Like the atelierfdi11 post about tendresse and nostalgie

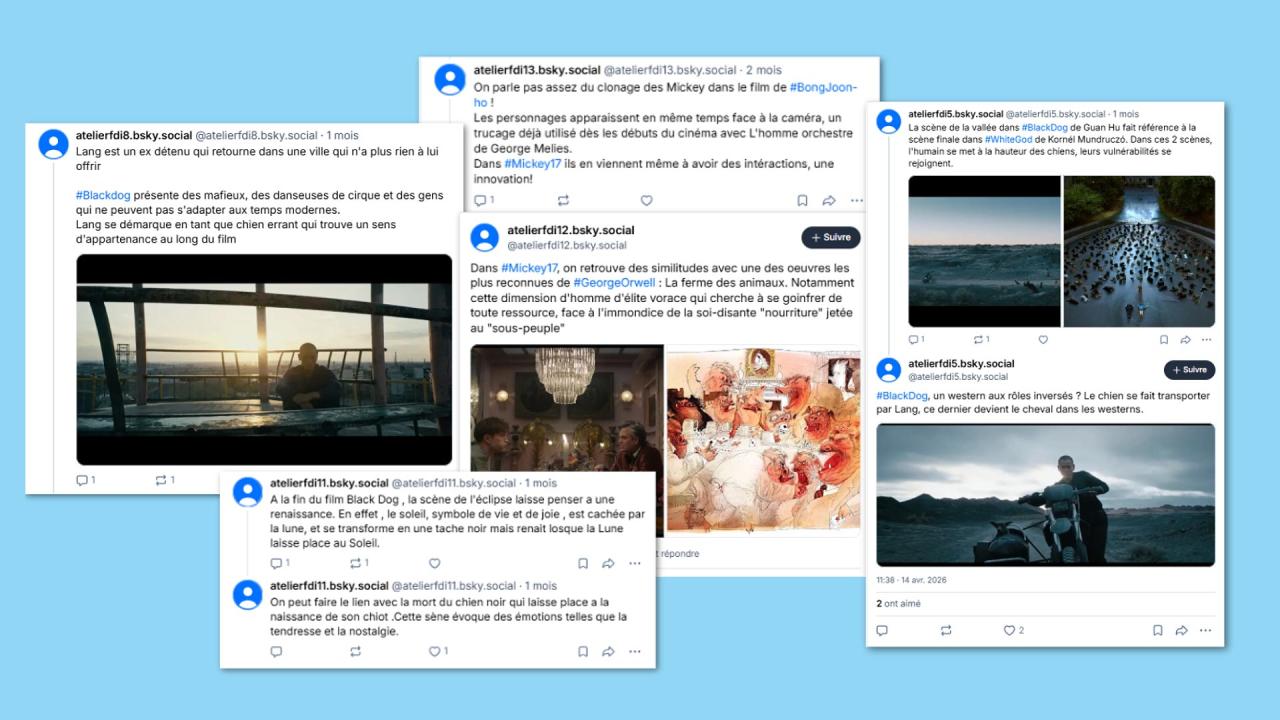pyautogui.click(x=437, y=651)
